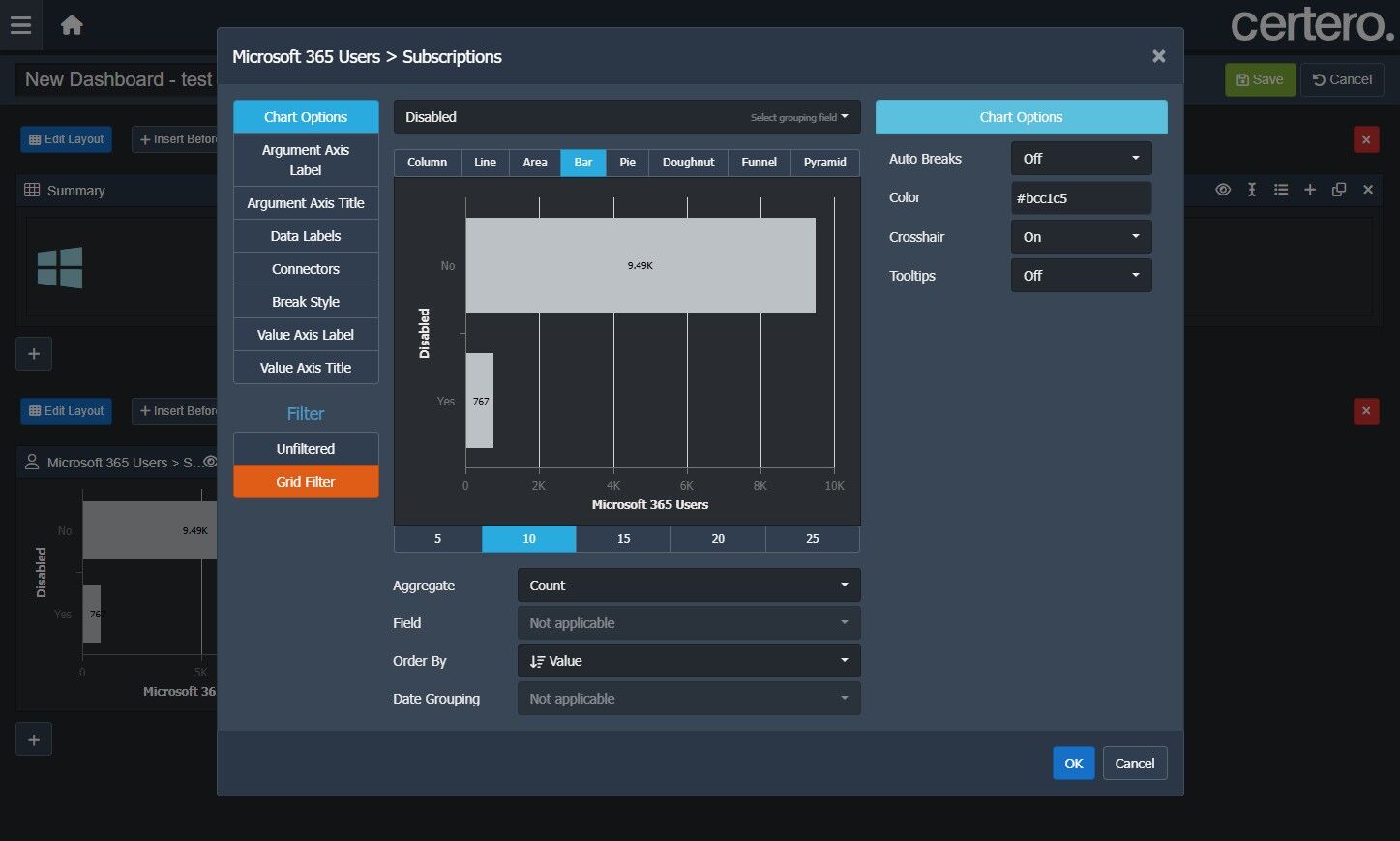Open the Order By Value dropdown
The width and height of the screenshot is (1400, 841).
(x=688, y=661)
